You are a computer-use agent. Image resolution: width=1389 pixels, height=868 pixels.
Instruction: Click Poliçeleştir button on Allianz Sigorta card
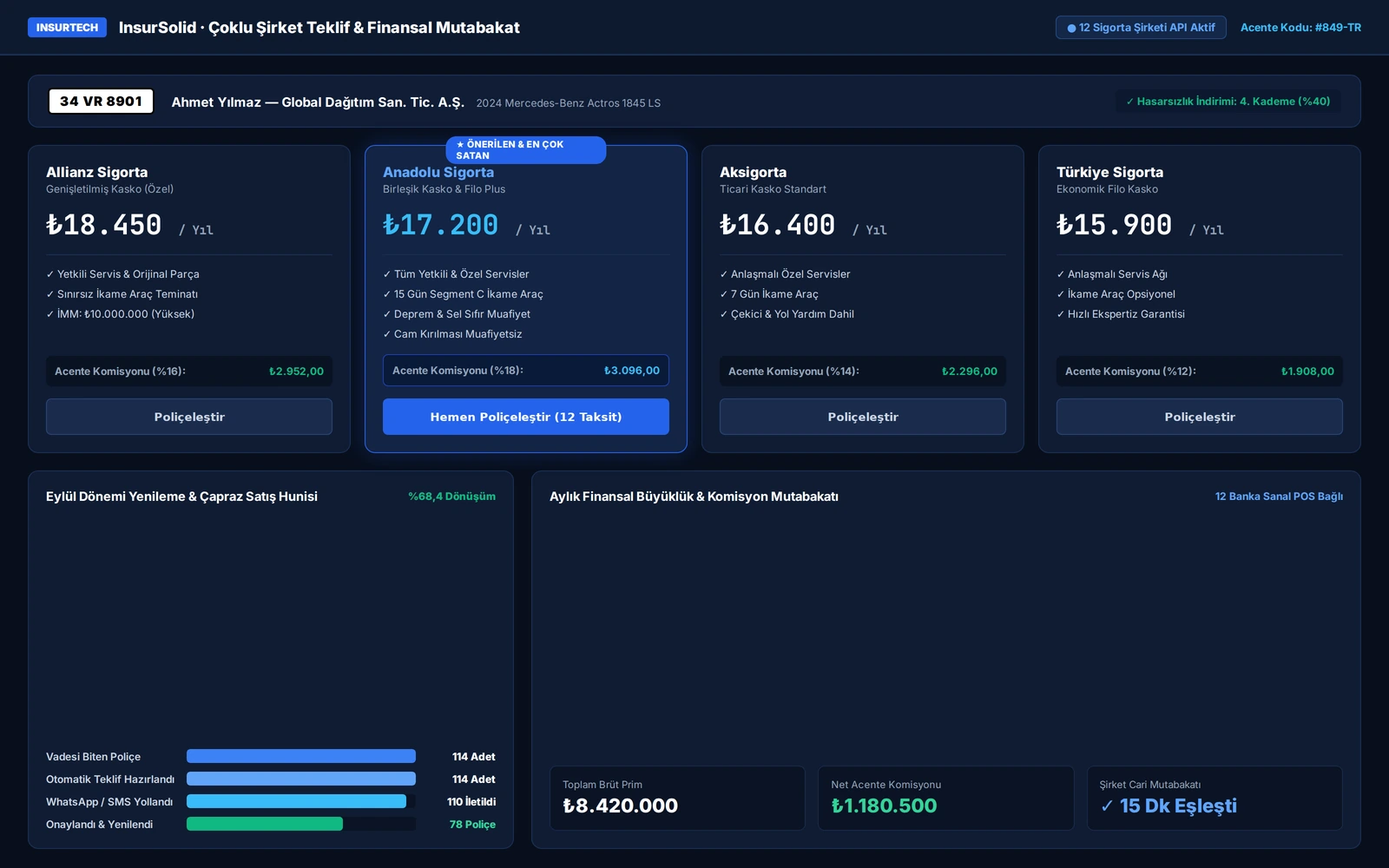189,417
